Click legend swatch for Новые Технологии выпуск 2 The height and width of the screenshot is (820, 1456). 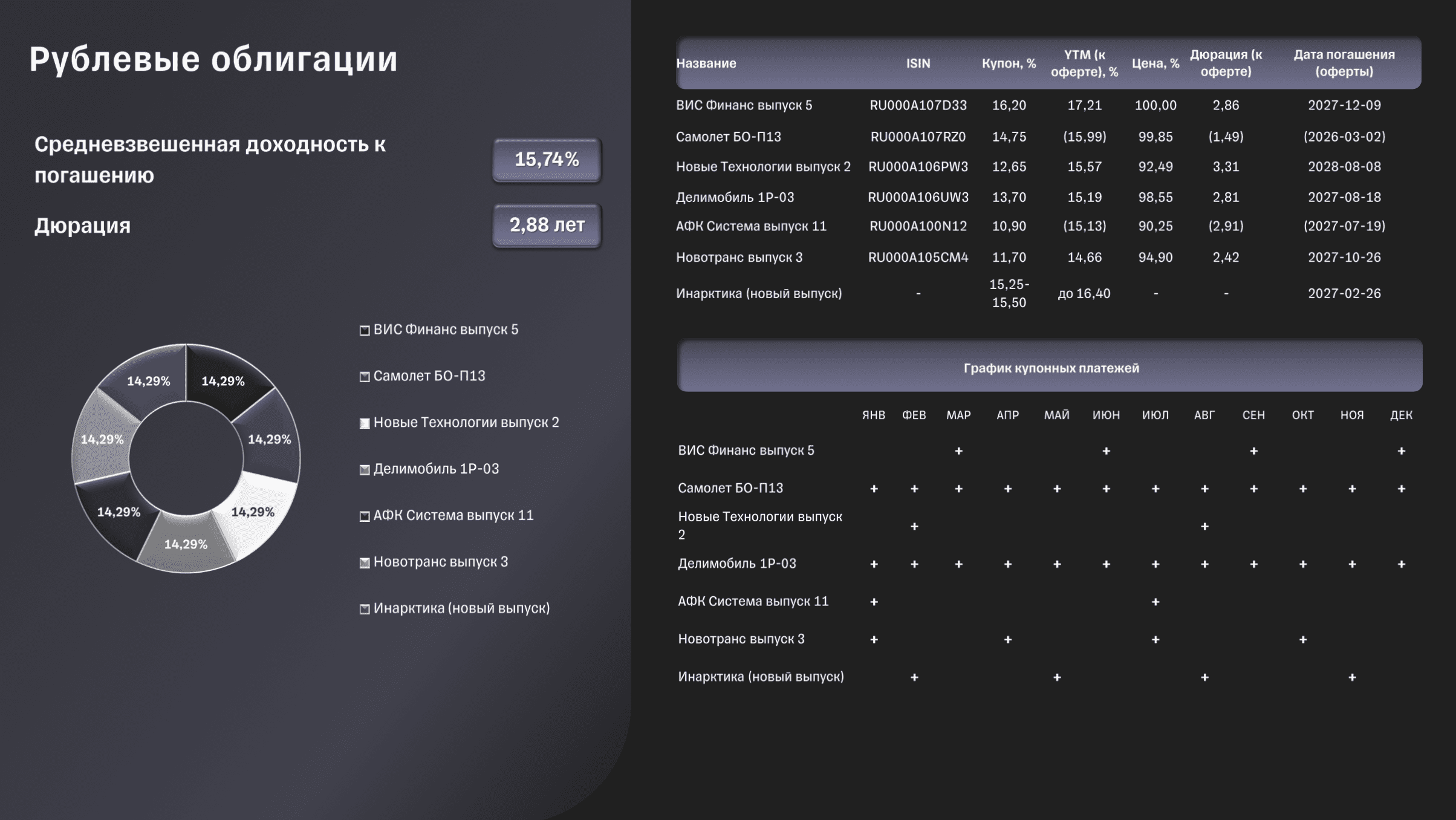pos(365,423)
